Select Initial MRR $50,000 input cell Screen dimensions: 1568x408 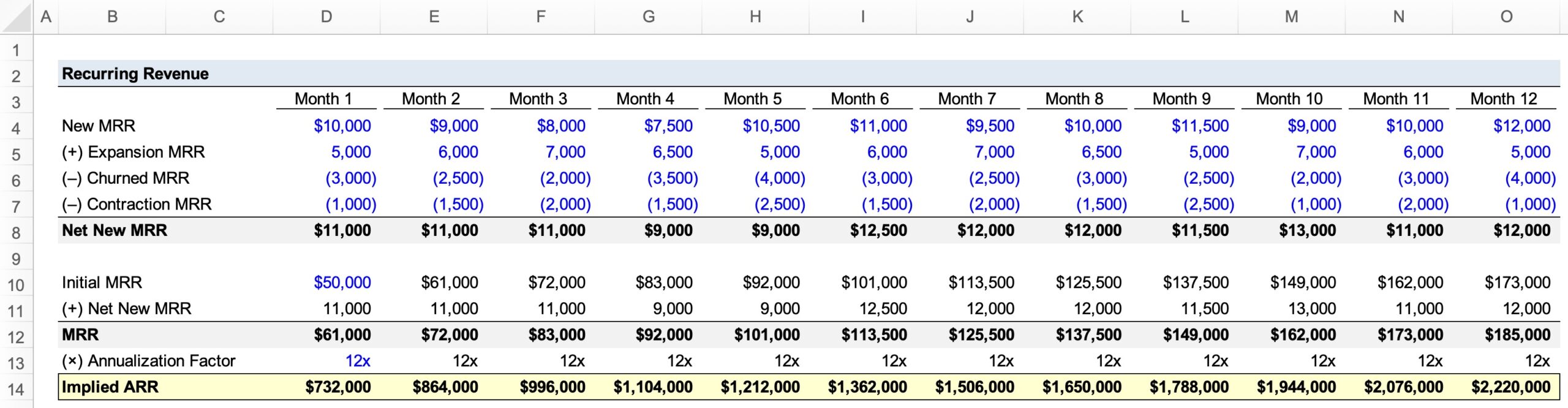pyautogui.click(x=326, y=282)
